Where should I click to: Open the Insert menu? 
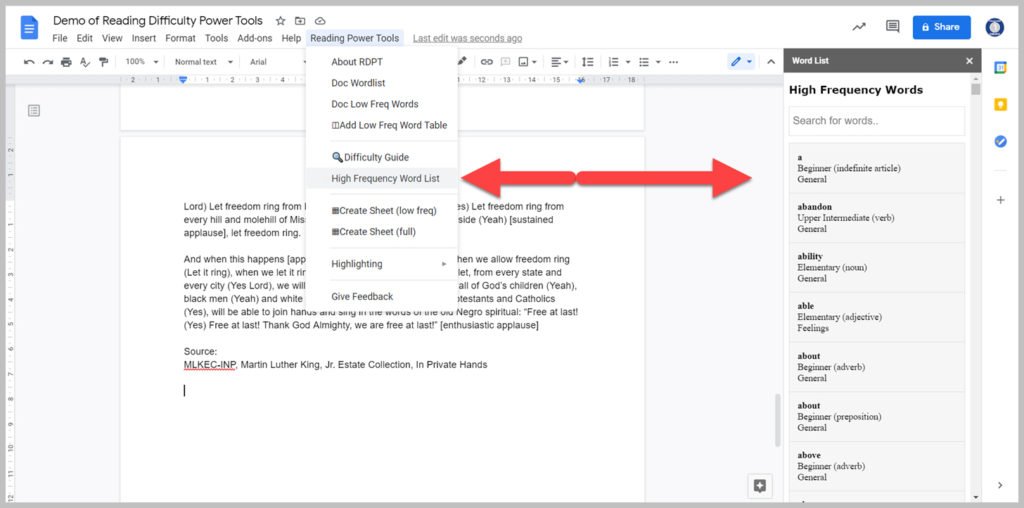click(144, 39)
